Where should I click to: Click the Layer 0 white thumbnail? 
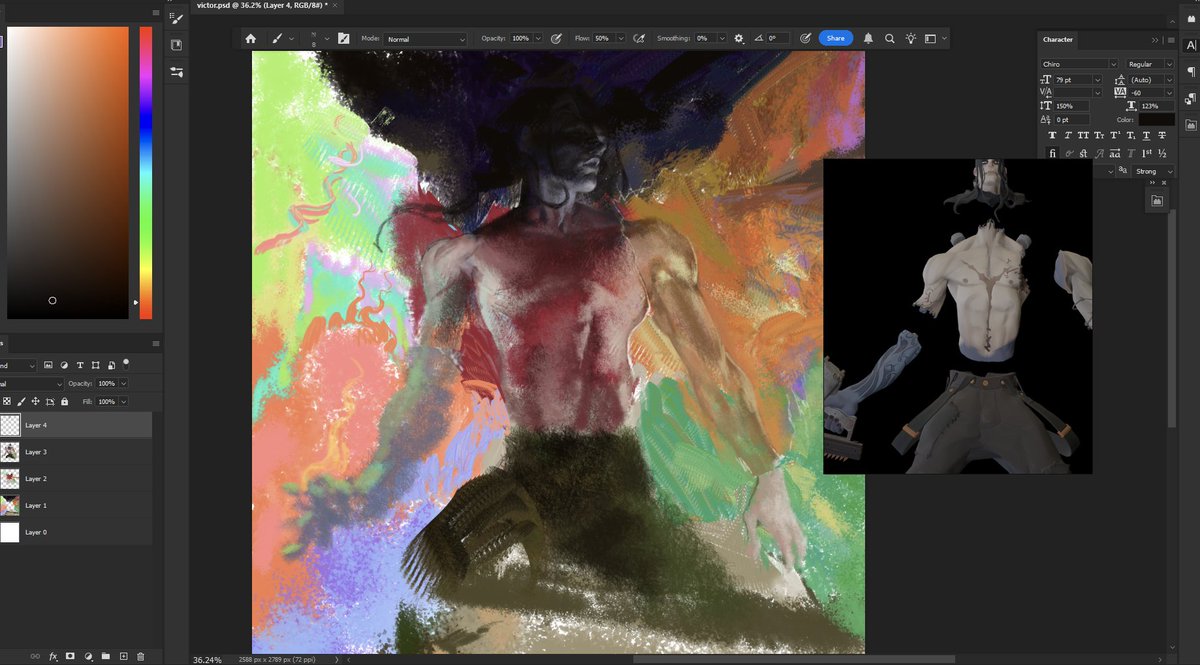coord(9,532)
